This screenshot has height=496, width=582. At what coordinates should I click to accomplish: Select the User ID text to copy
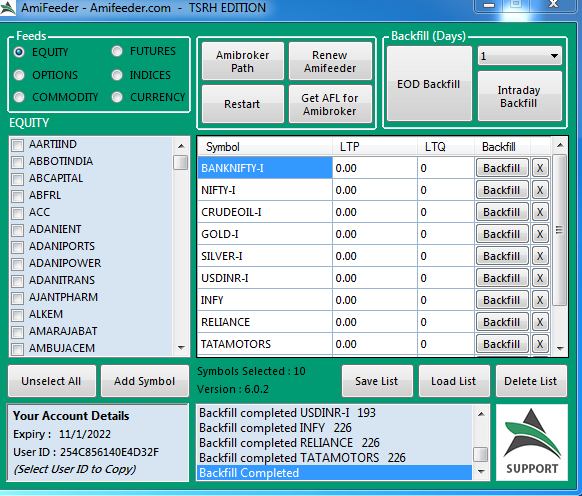pos(109,452)
